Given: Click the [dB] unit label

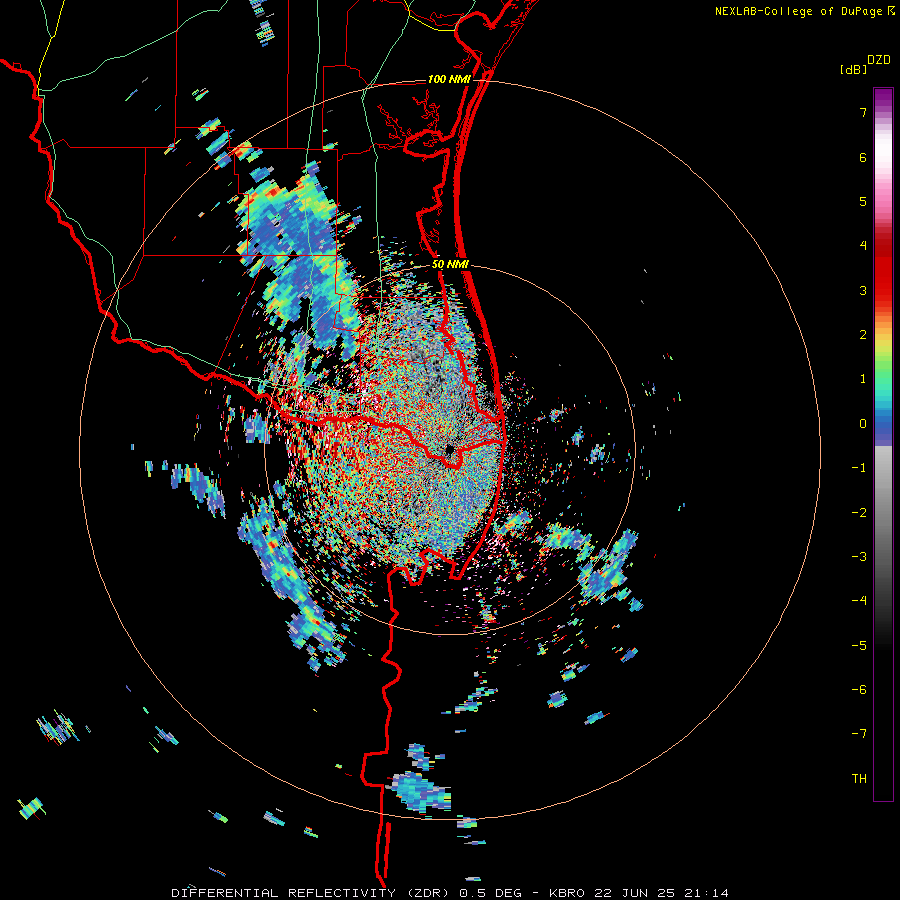Looking at the screenshot, I should (x=853, y=69).
